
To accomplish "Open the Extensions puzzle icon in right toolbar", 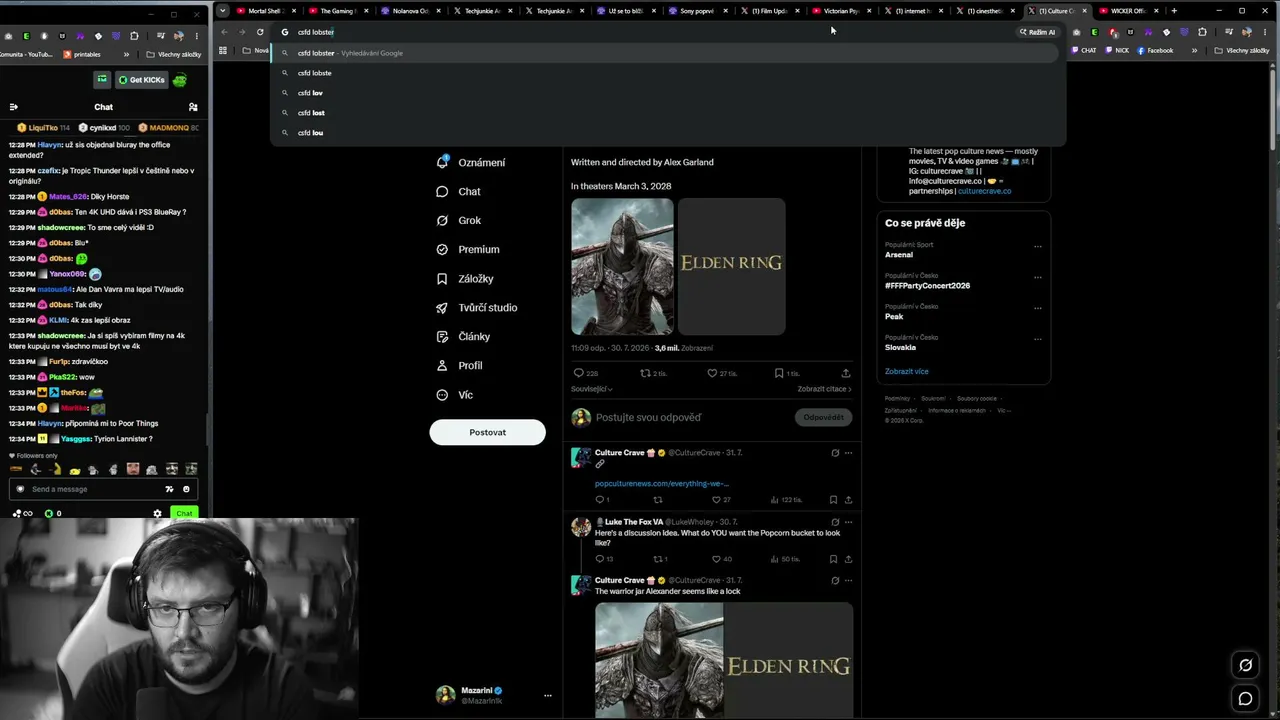I will click(x=1202, y=32).
